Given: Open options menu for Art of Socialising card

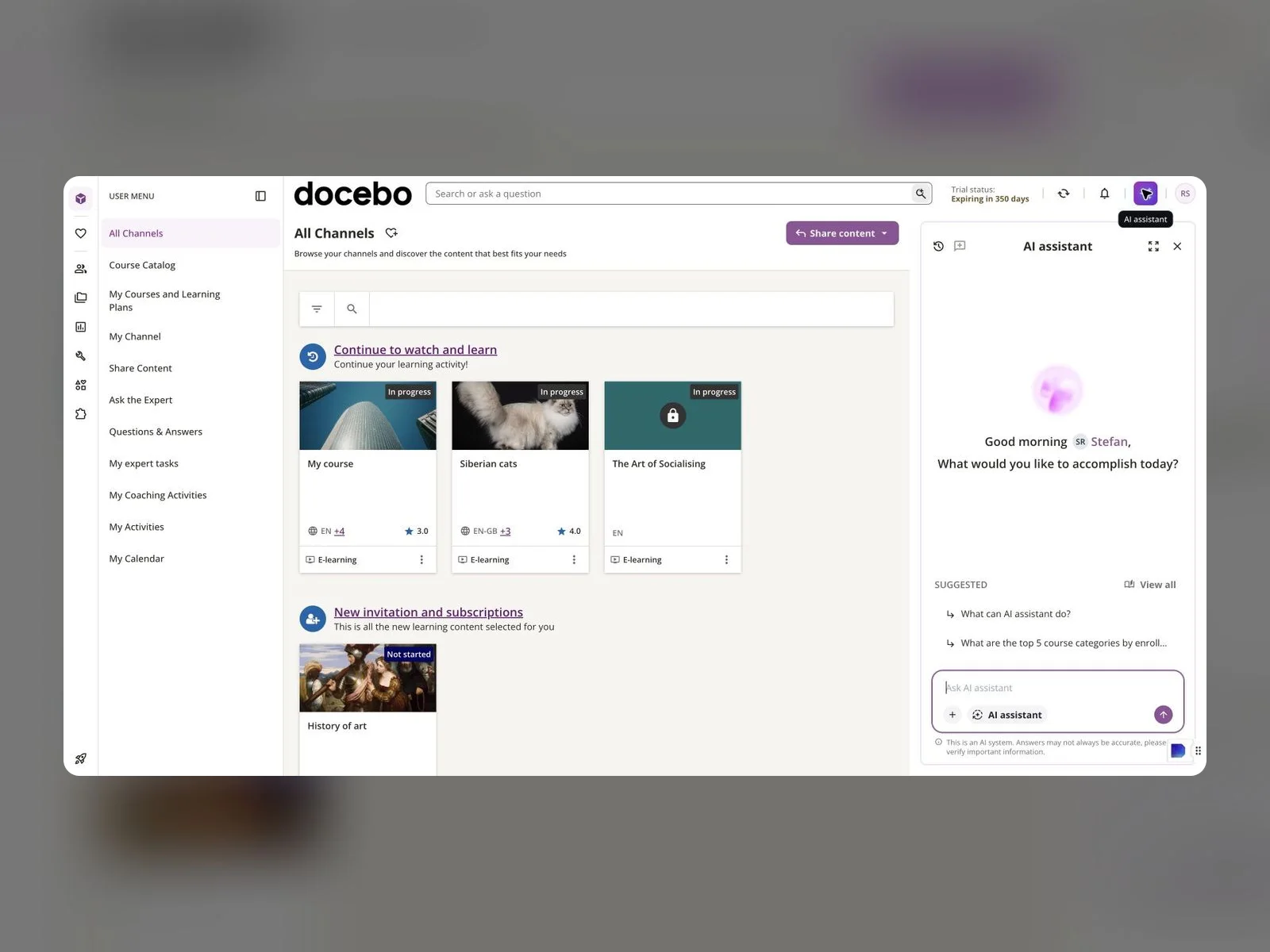Looking at the screenshot, I should [x=726, y=559].
